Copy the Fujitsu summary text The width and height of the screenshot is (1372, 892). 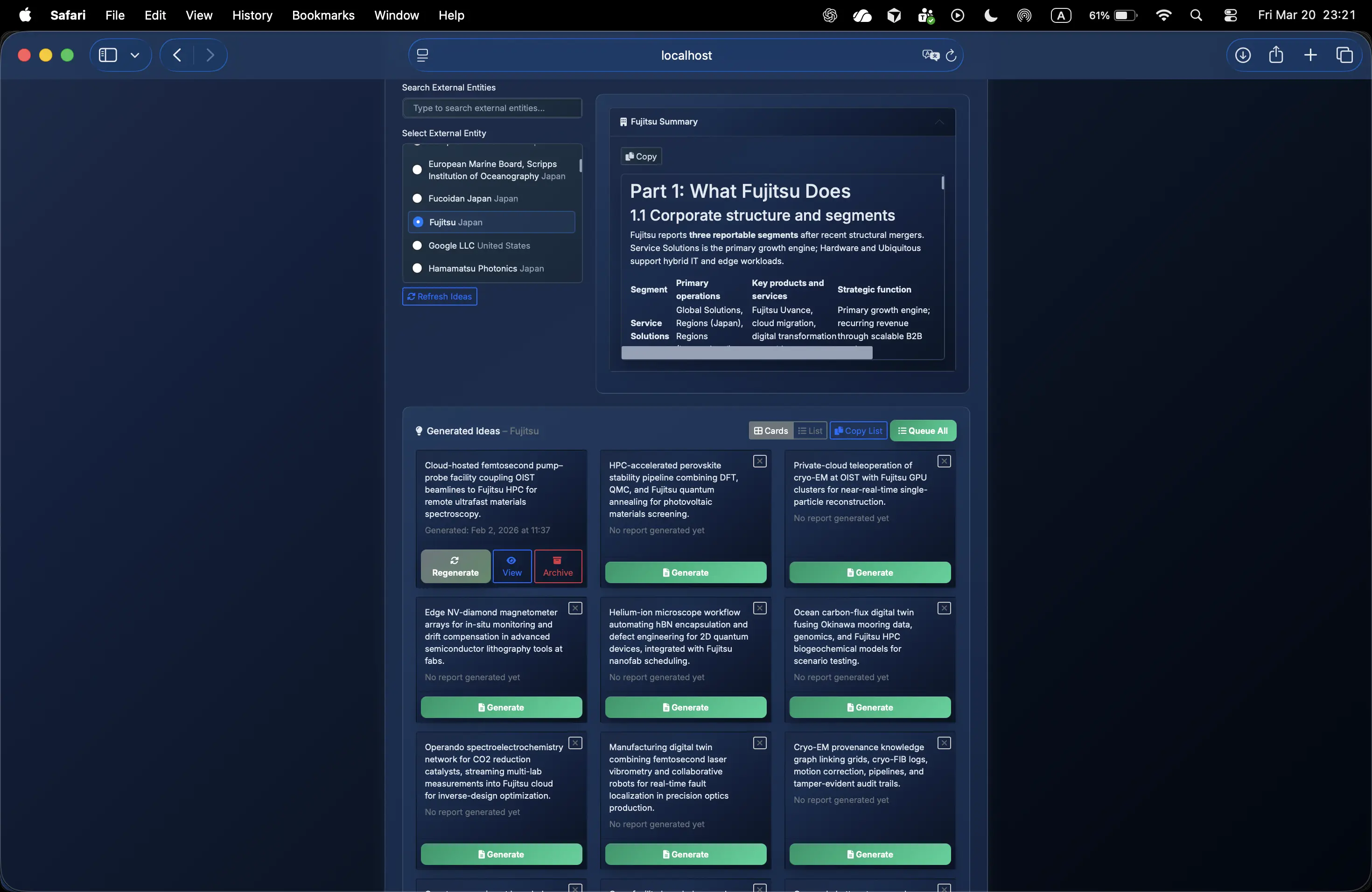pos(641,156)
